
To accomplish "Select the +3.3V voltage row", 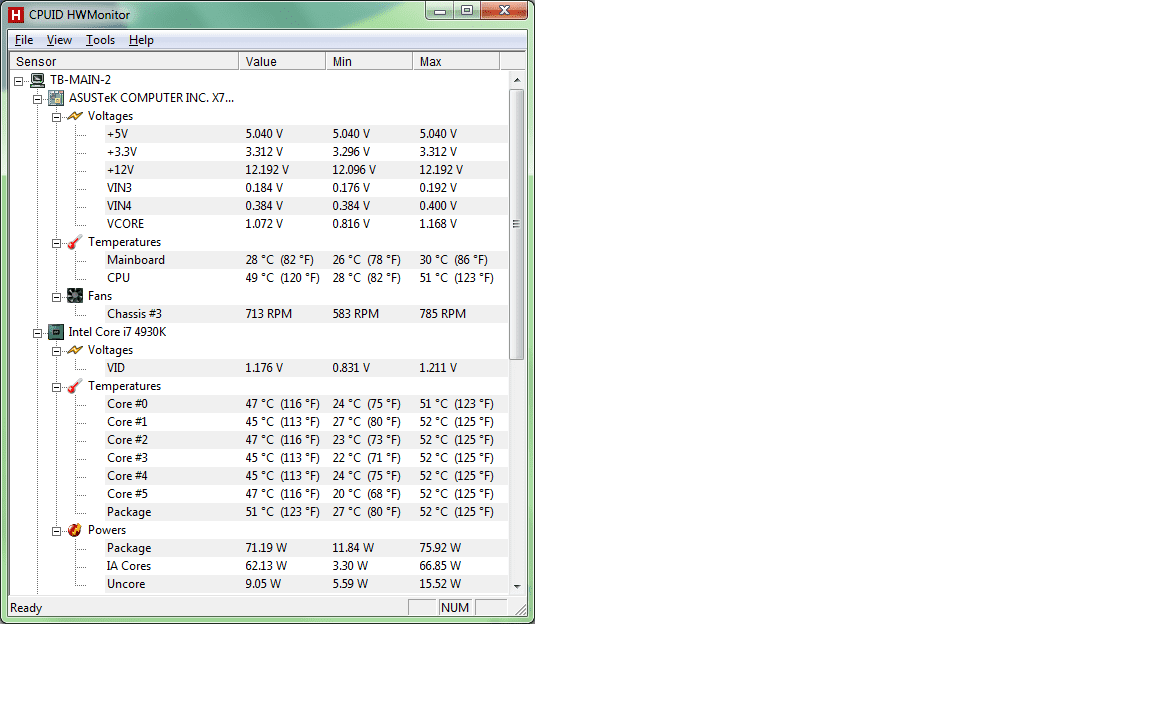I will pos(306,152).
